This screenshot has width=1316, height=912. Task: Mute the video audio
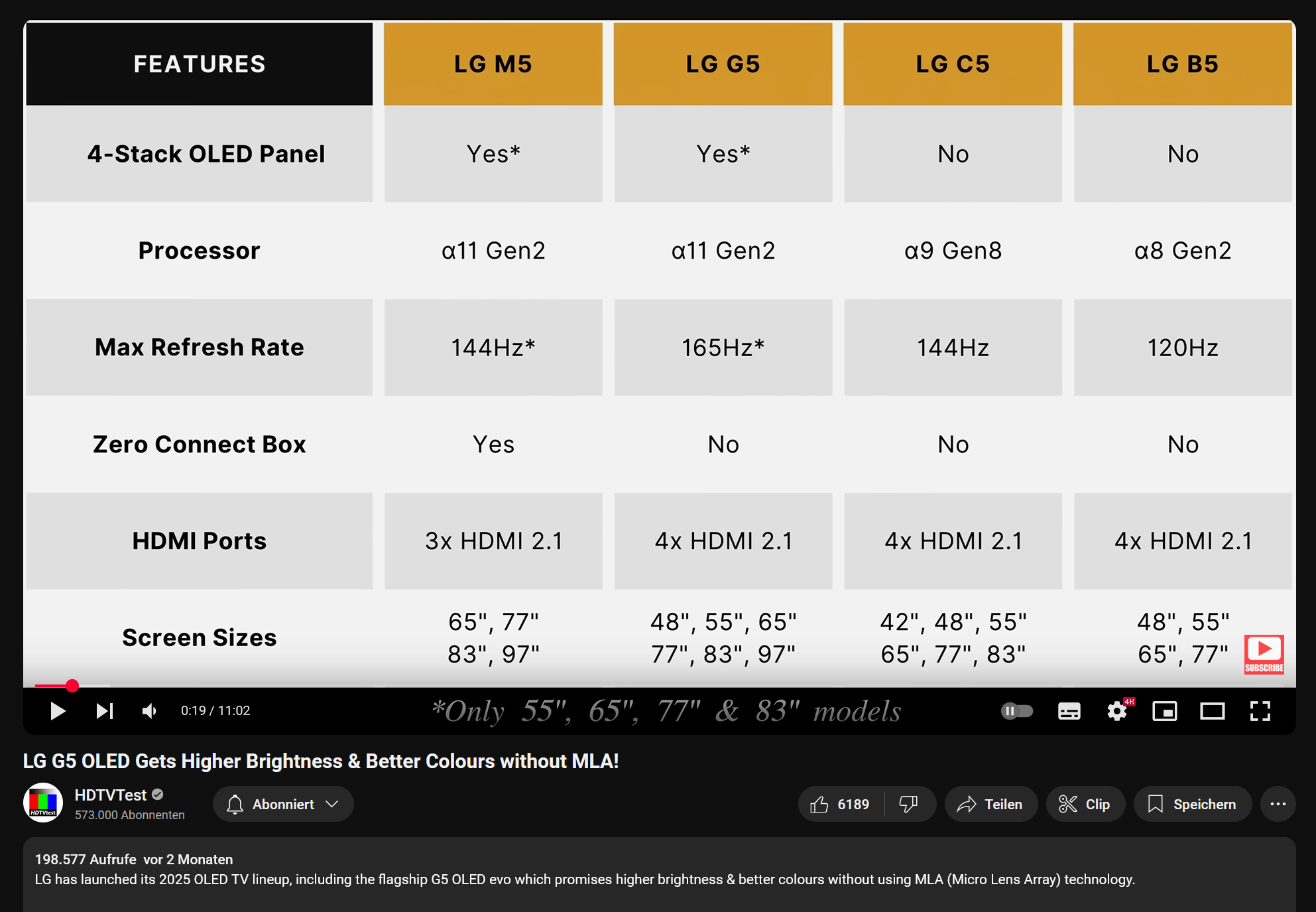149,710
